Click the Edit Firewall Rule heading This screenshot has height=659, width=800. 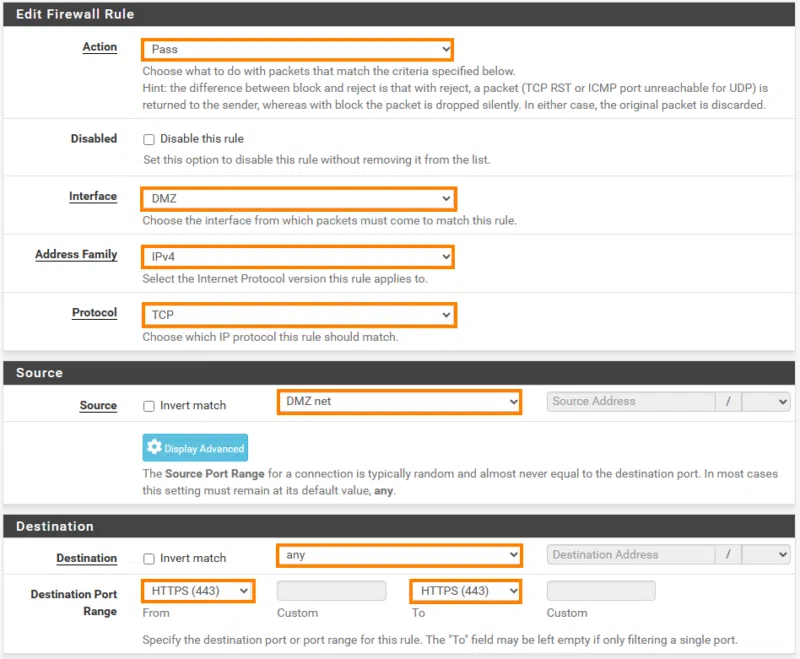[x=75, y=14]
